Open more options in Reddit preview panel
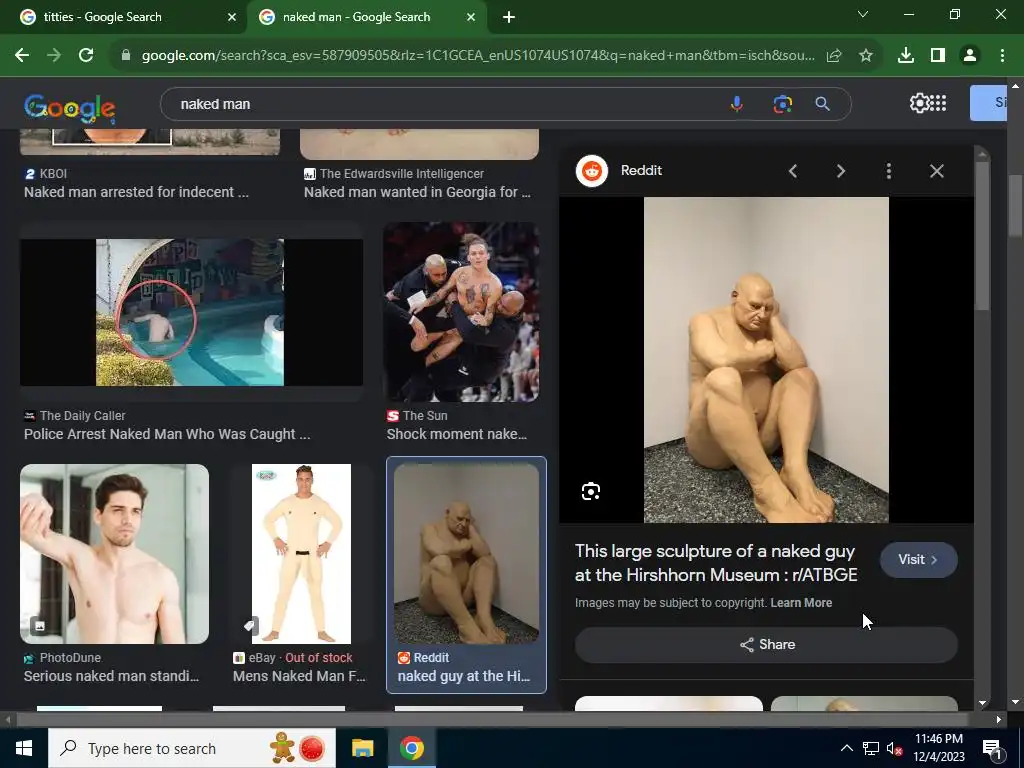Screen dimensions: 1024x768 [x=889, y=171]
